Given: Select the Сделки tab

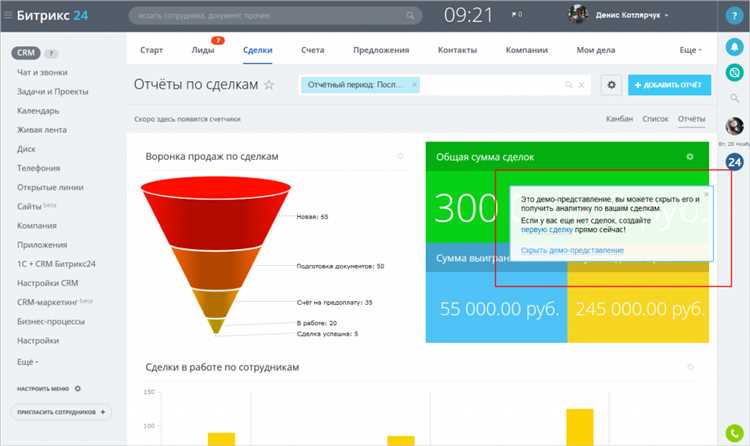Looking at the screenshot, I should (257, 50).
